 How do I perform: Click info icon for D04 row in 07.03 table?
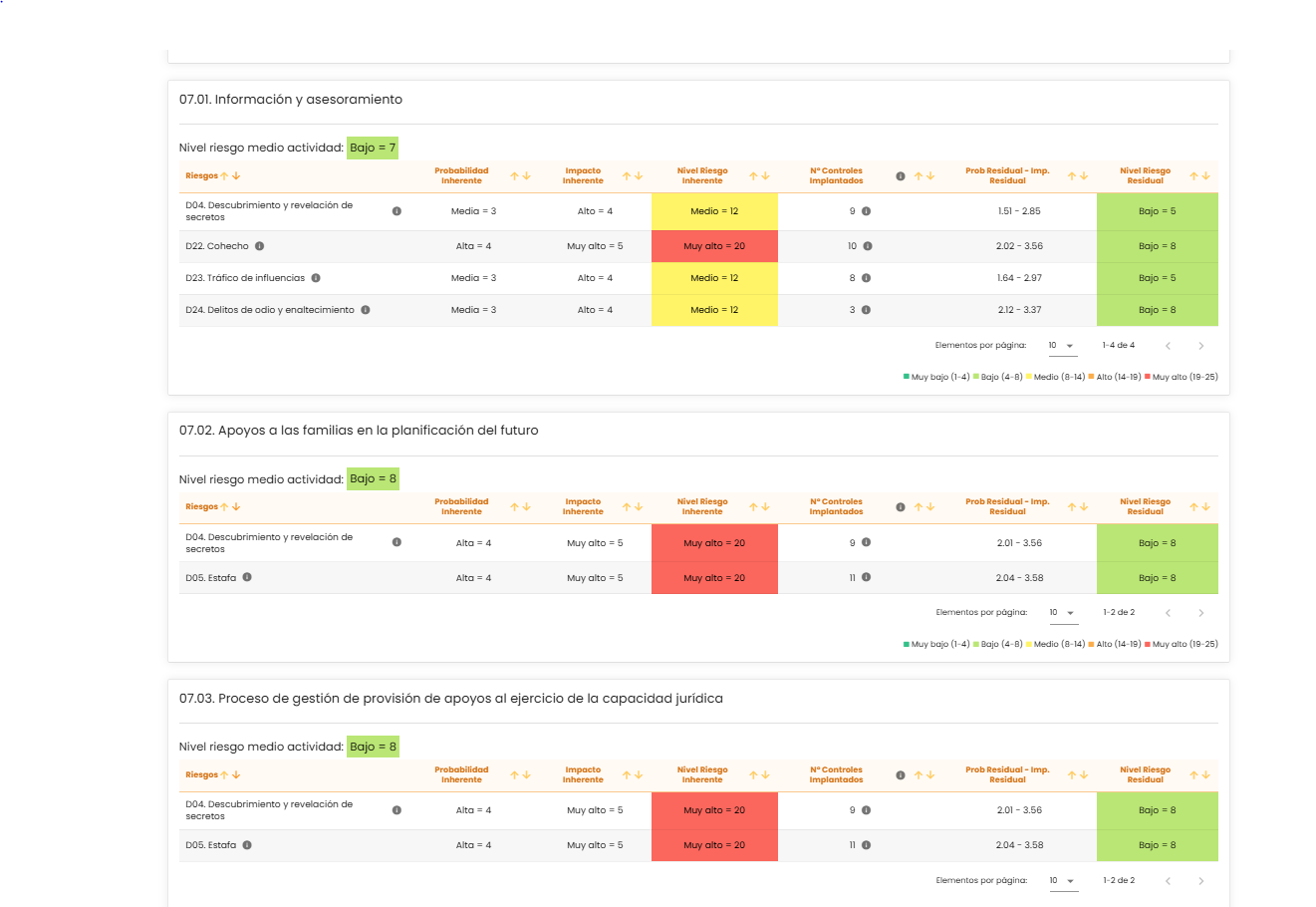pyautogui.click(x=396, y=810)
